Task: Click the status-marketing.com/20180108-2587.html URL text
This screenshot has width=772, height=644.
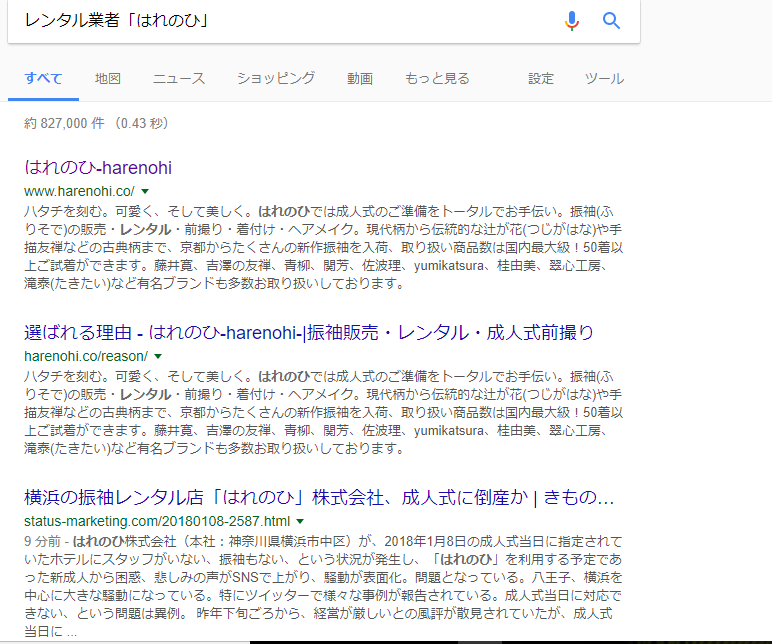Action: pos(157,521)
